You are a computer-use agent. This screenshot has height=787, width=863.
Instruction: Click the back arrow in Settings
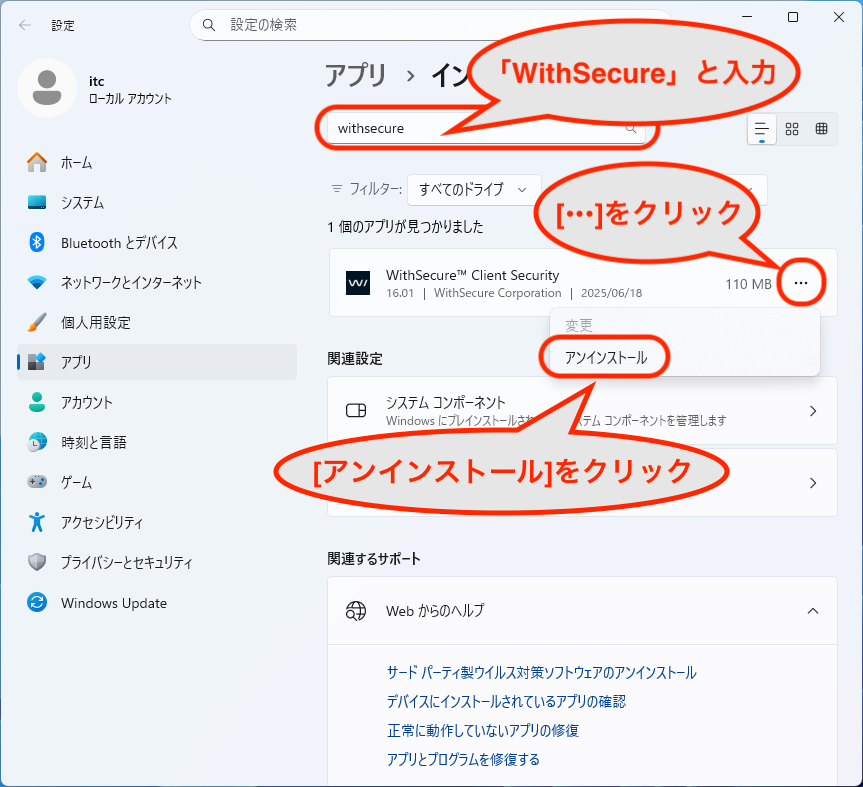(25, 25)
